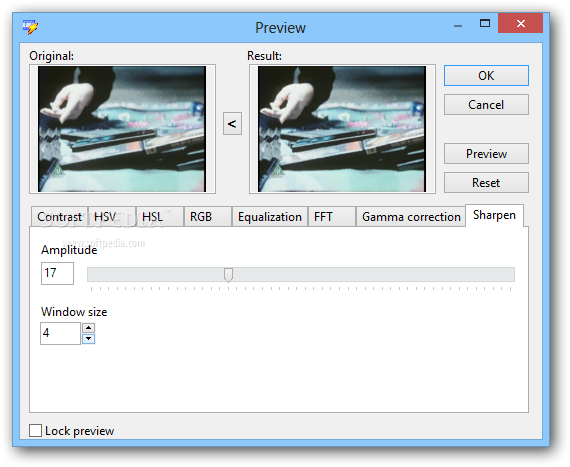Image resolution: width=570 pixels, height=467 pixels.
Task: Click the '<' copy-result-to-original button
Action: 232,124
